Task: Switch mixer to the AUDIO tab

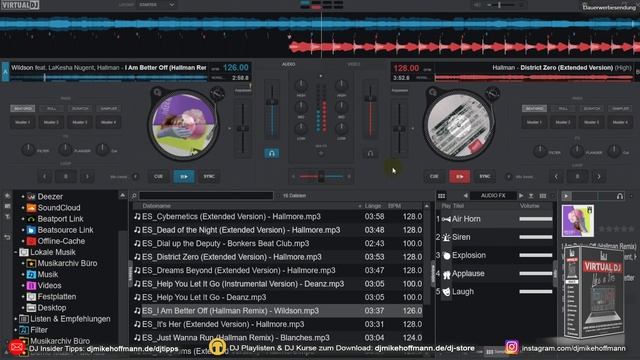Action: click(289, 64)
